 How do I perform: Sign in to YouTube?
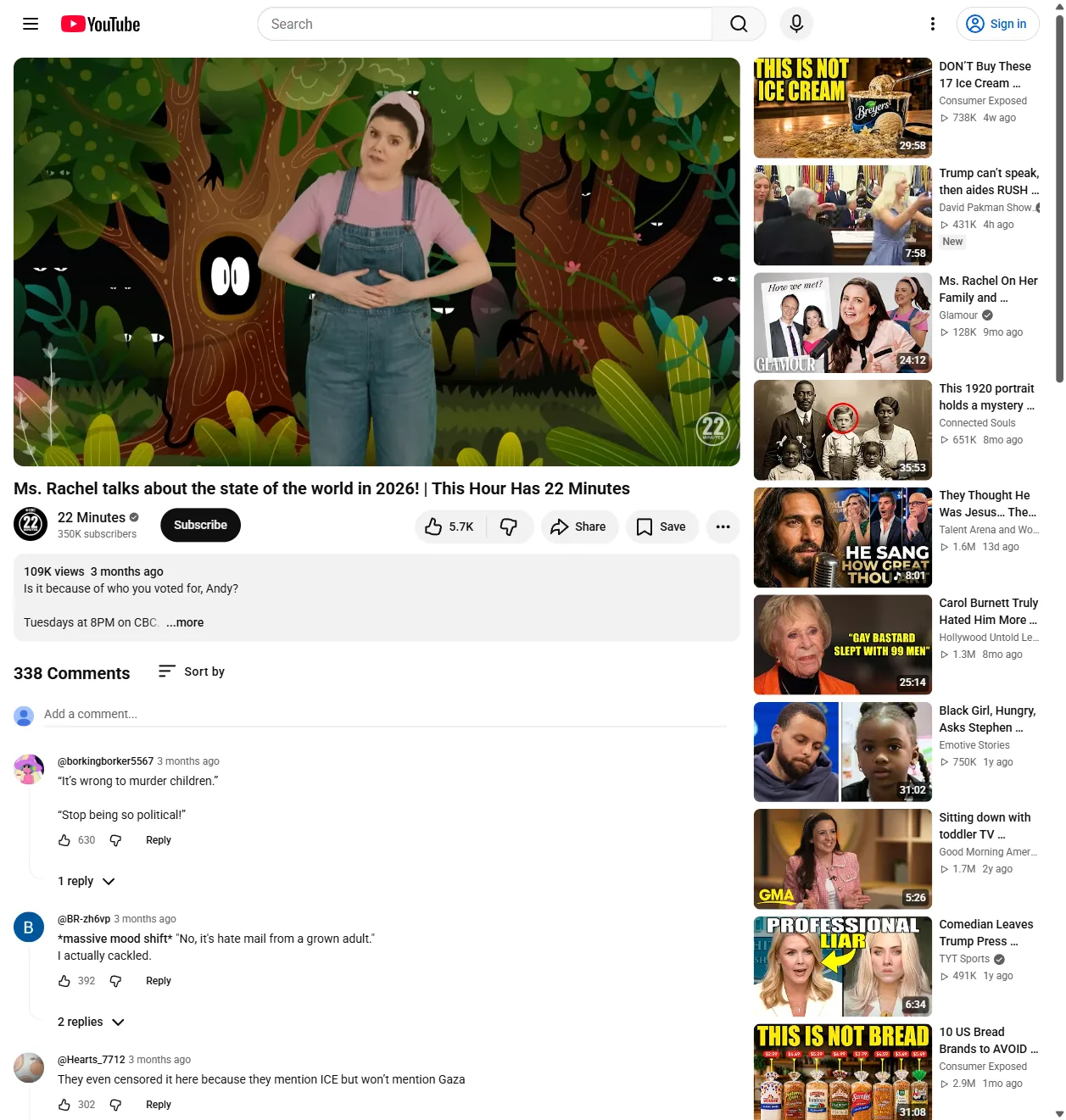tap(997, 24)
